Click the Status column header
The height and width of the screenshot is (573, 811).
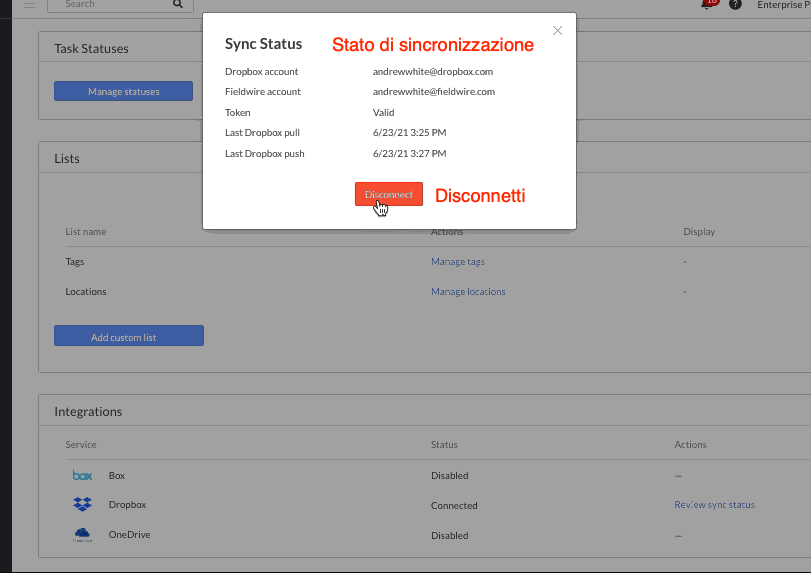pos(444,444)
